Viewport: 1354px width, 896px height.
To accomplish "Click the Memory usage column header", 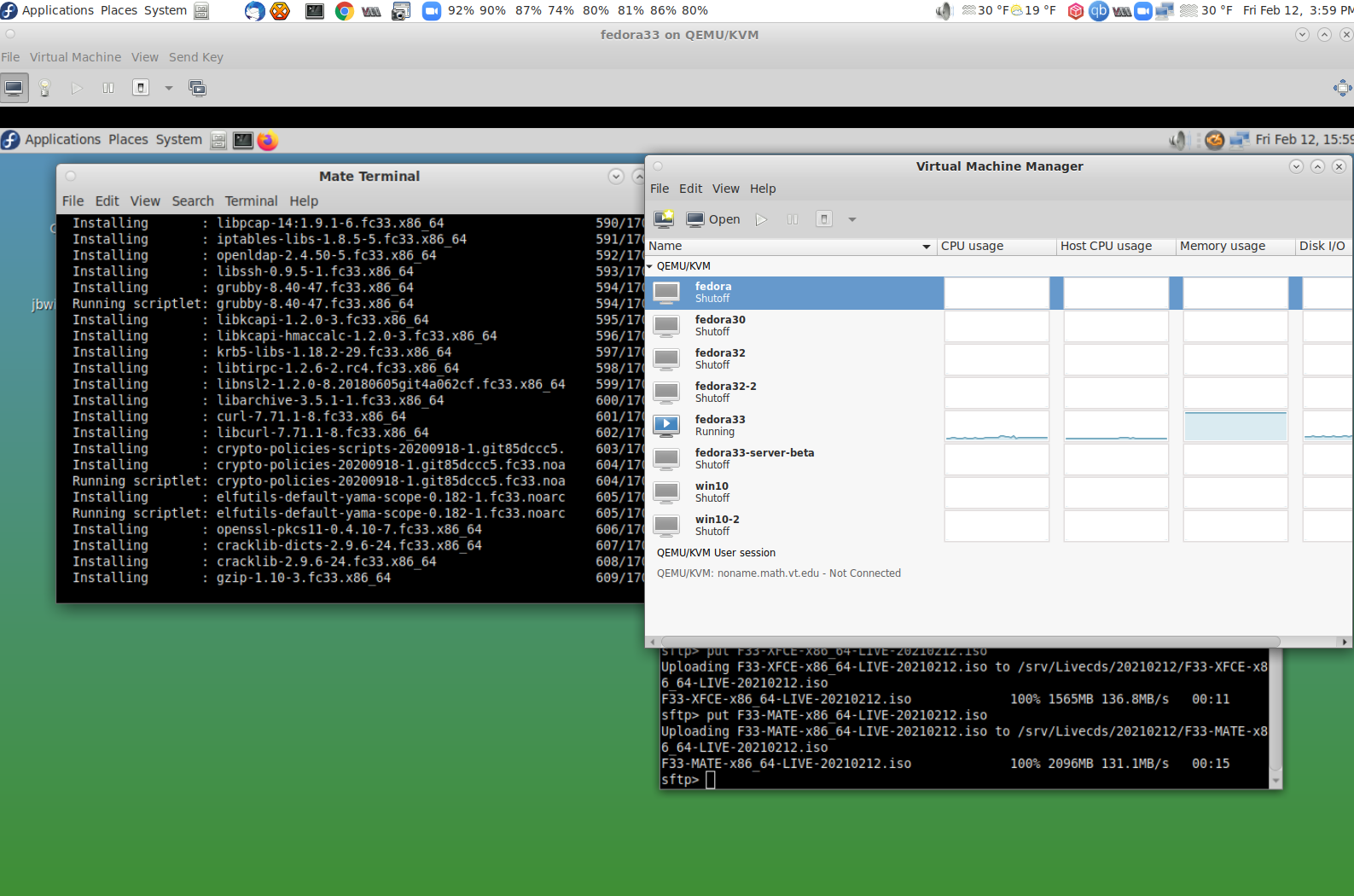I will (x=1235, y=246).
